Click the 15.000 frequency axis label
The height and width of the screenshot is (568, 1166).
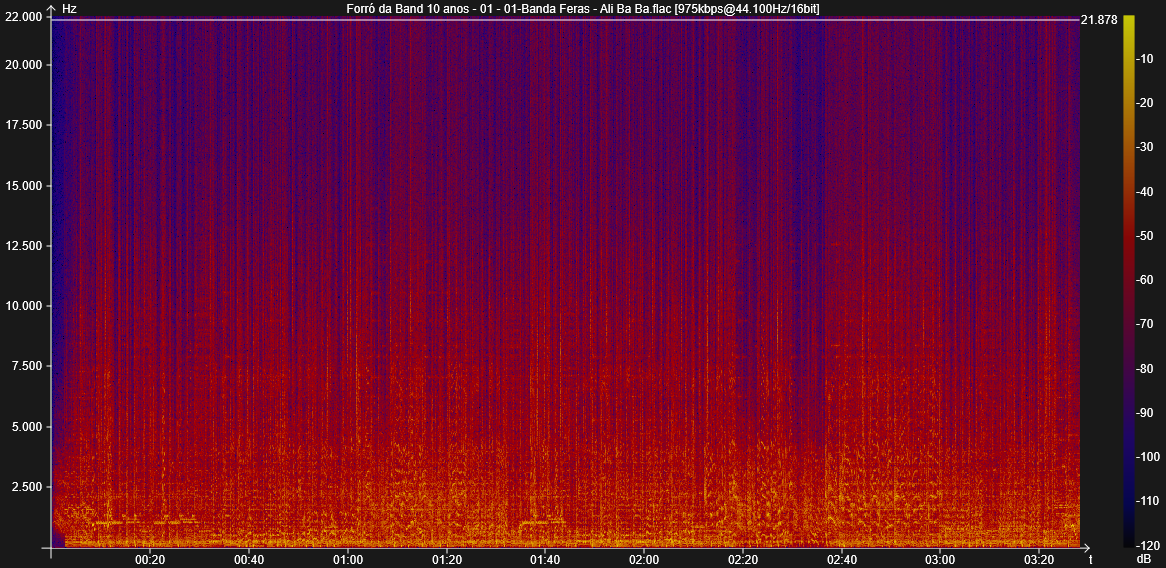22,185
